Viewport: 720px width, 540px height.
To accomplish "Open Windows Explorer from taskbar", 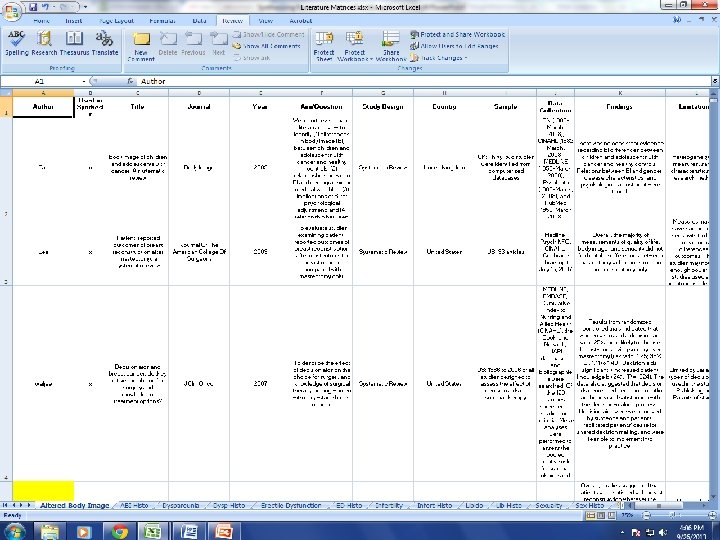I will coord(50,532).
